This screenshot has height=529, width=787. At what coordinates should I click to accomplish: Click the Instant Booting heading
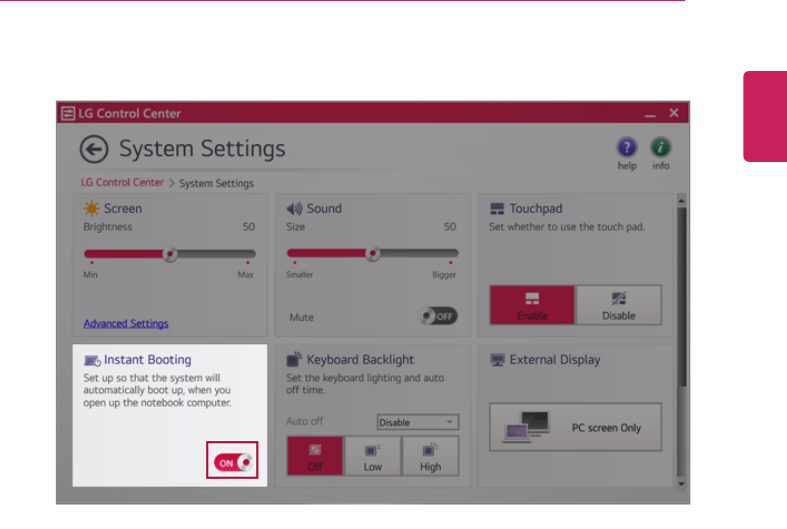tap(148, 360)
